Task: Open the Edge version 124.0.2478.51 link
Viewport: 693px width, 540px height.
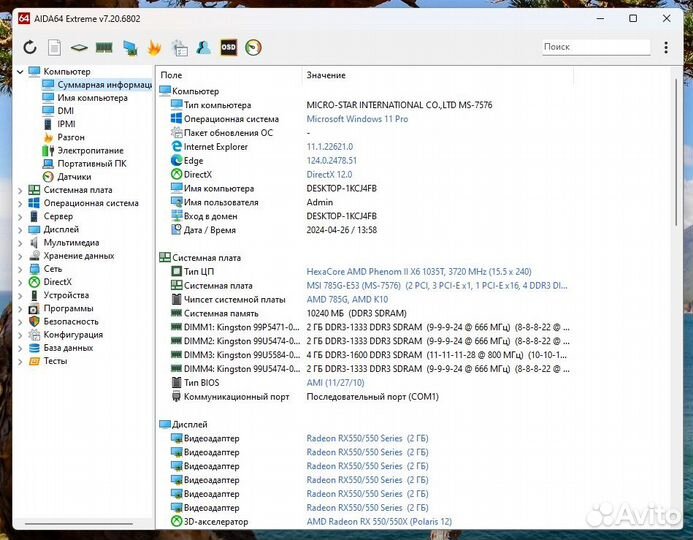Action: tap(331, 160)
